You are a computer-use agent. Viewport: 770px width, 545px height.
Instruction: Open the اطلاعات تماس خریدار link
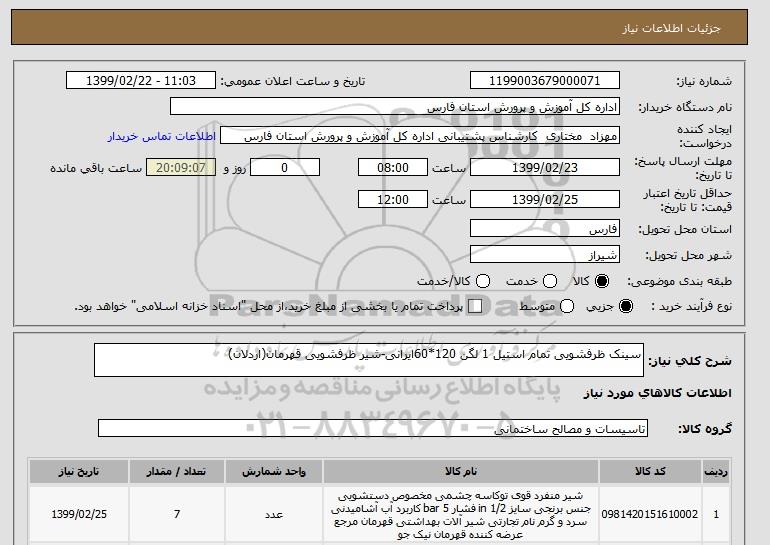click(162, 136)
